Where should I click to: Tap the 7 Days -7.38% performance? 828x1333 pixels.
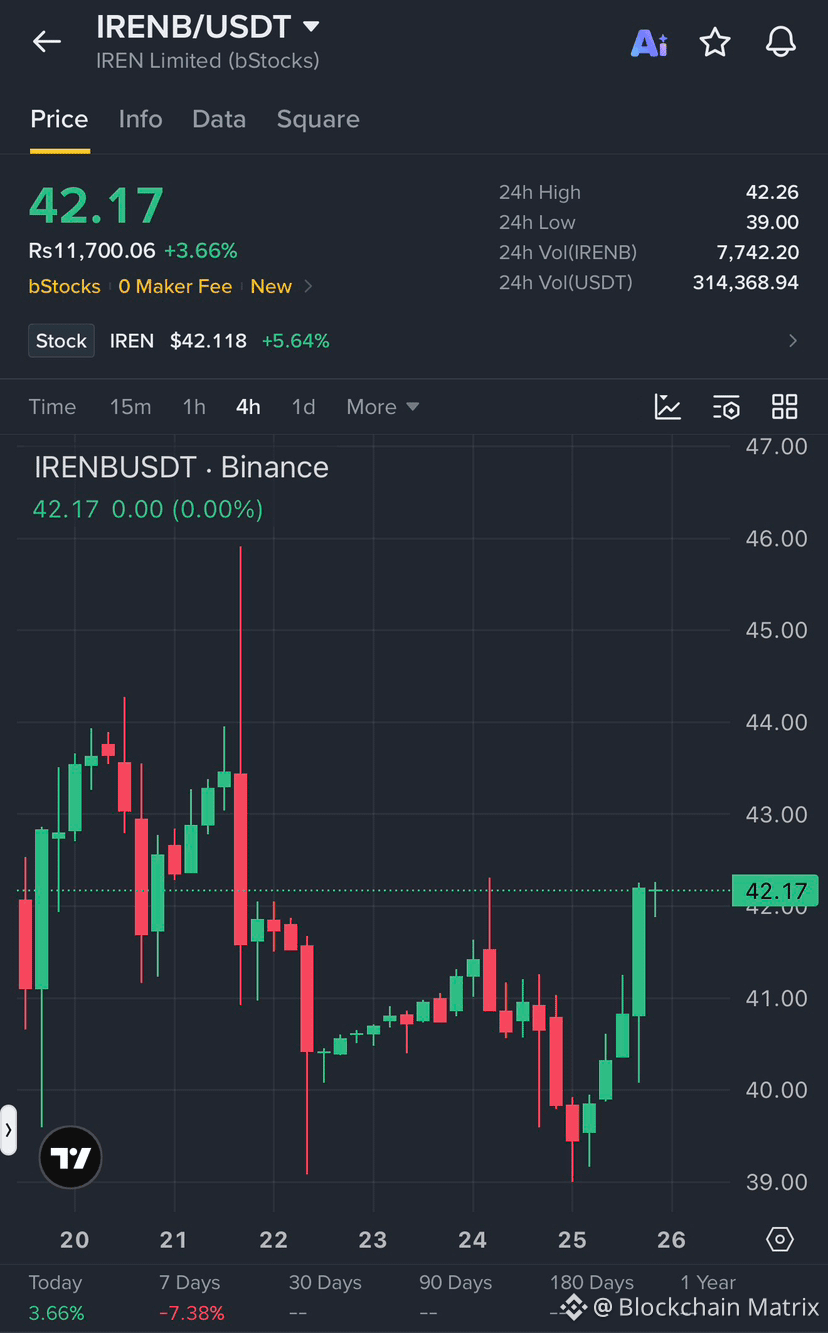pos(191,1297)
